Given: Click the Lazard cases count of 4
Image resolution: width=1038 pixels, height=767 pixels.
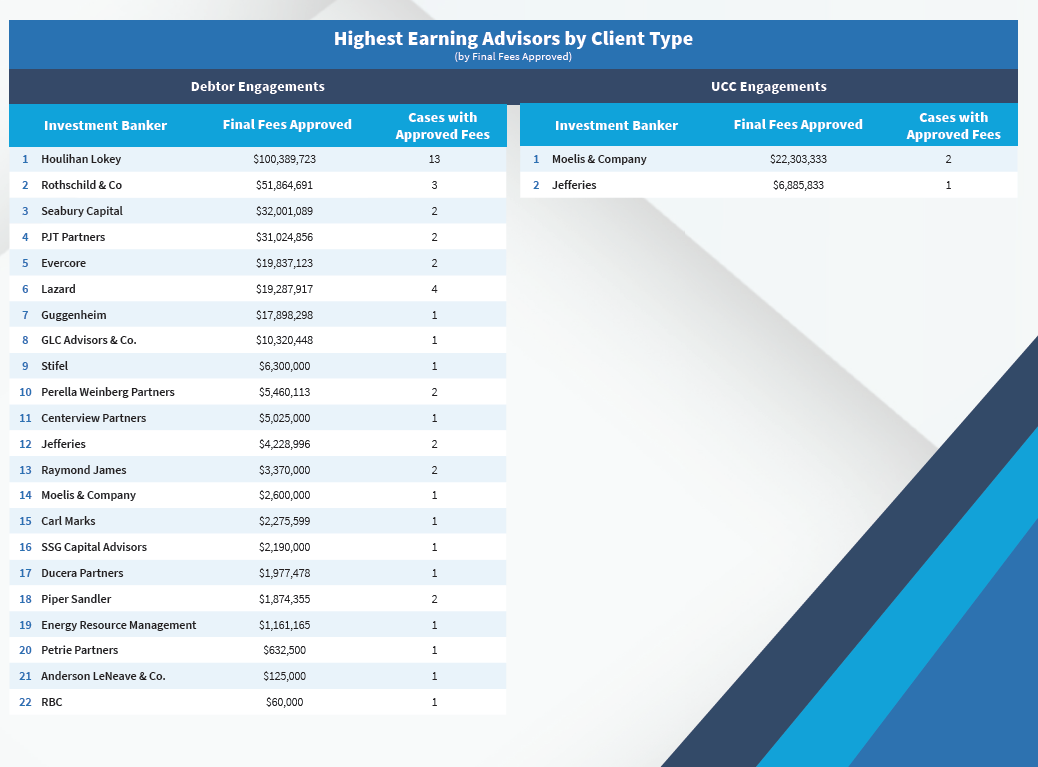Looking at the screenshot, I should 434,289.
